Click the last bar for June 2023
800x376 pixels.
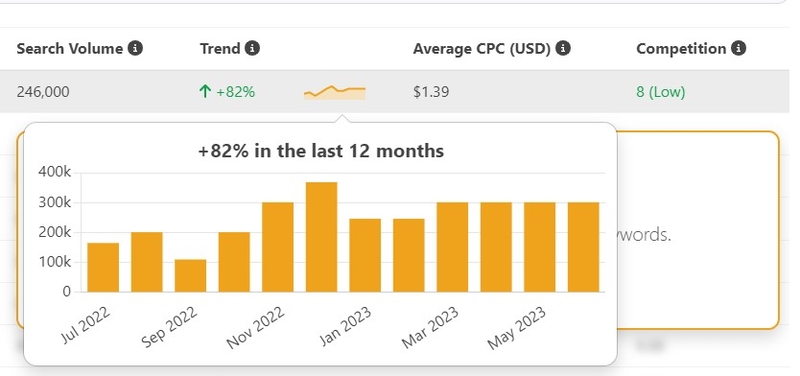584,247
